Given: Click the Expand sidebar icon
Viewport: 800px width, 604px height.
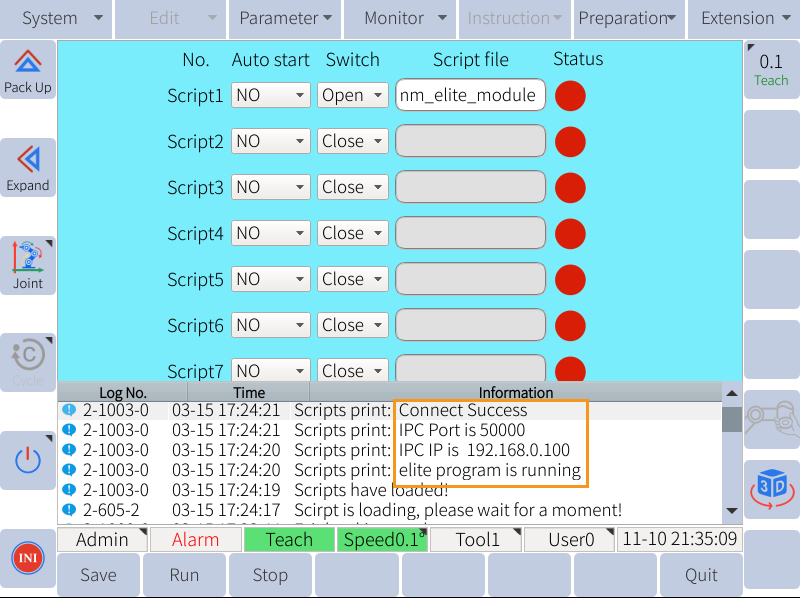Looking at the screenshot, I should [x=27, y=166].
